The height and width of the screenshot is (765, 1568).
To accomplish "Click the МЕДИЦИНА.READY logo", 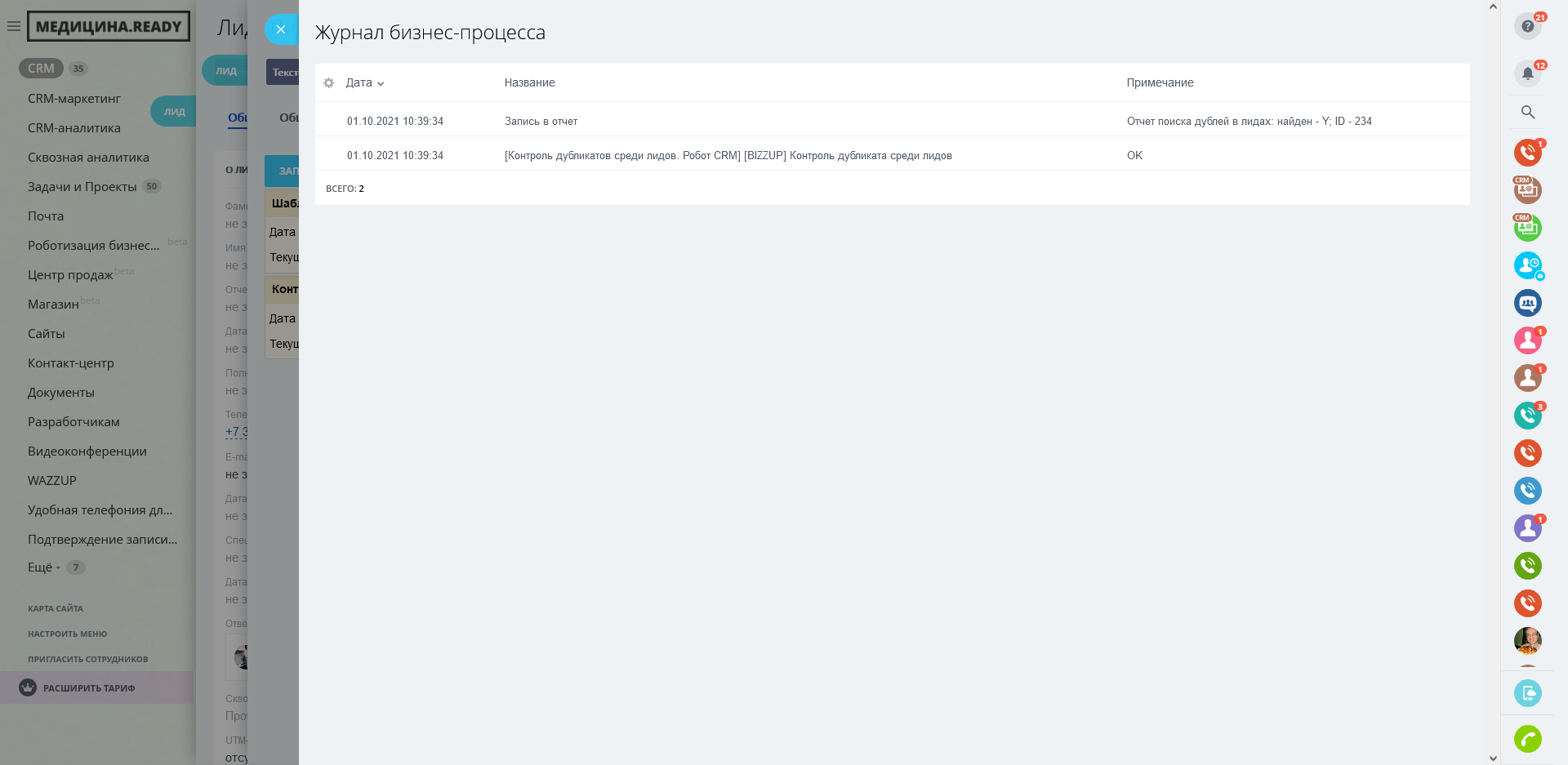I will click(109, 26).
